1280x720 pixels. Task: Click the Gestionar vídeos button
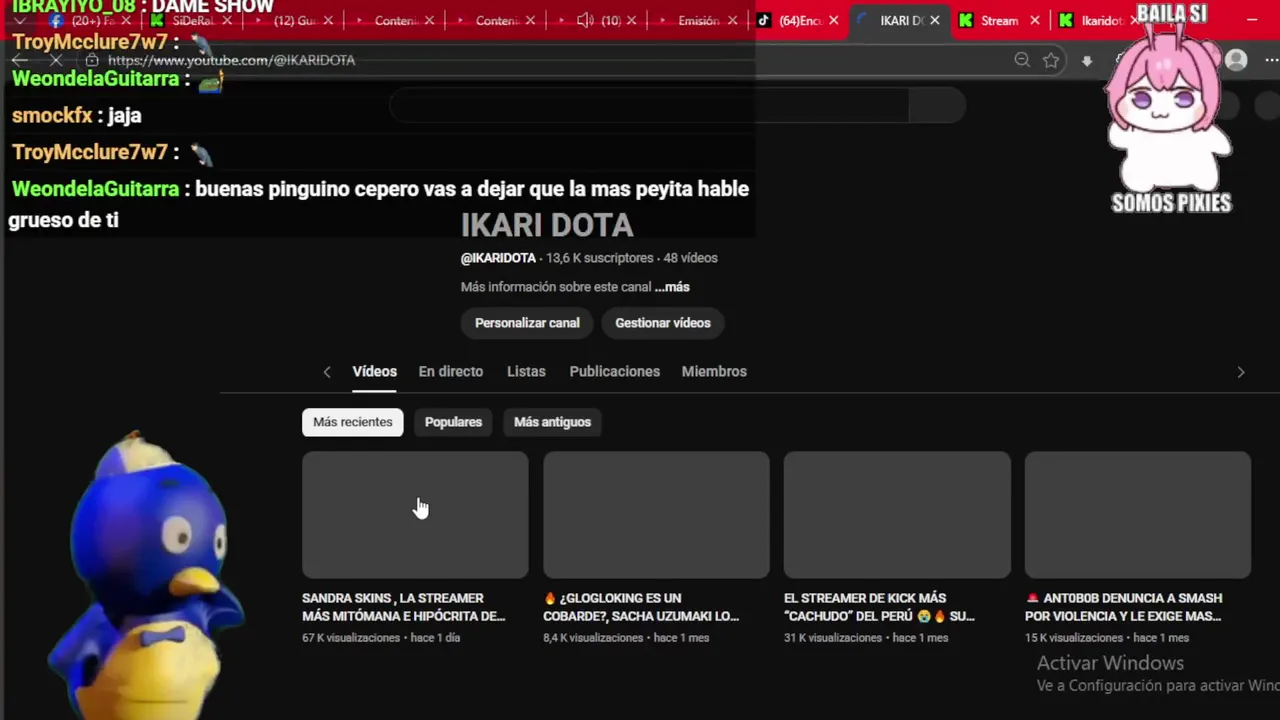pos(663,323)
